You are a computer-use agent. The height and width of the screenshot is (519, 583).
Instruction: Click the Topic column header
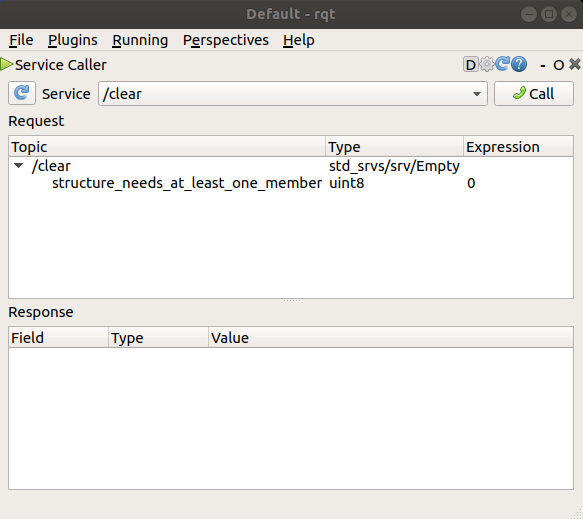click(167, 147)
